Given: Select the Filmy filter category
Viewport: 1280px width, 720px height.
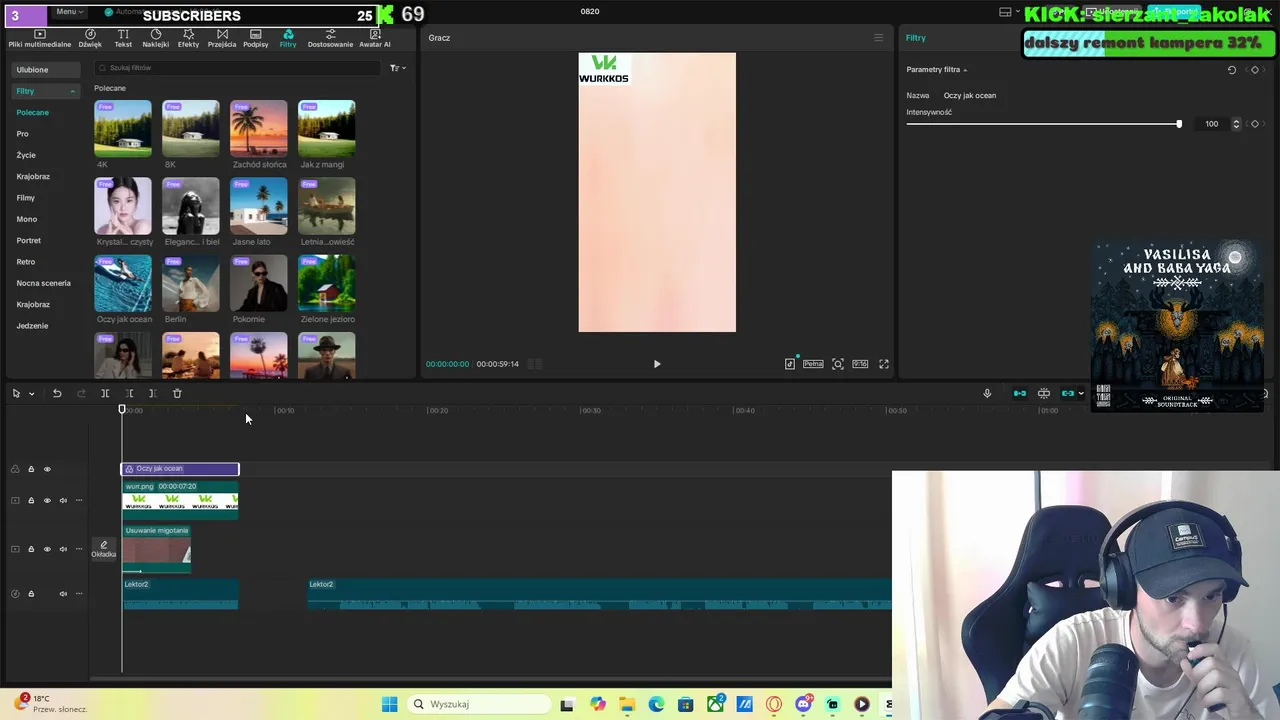Looking at the screenshot, I should click(26, 198).
